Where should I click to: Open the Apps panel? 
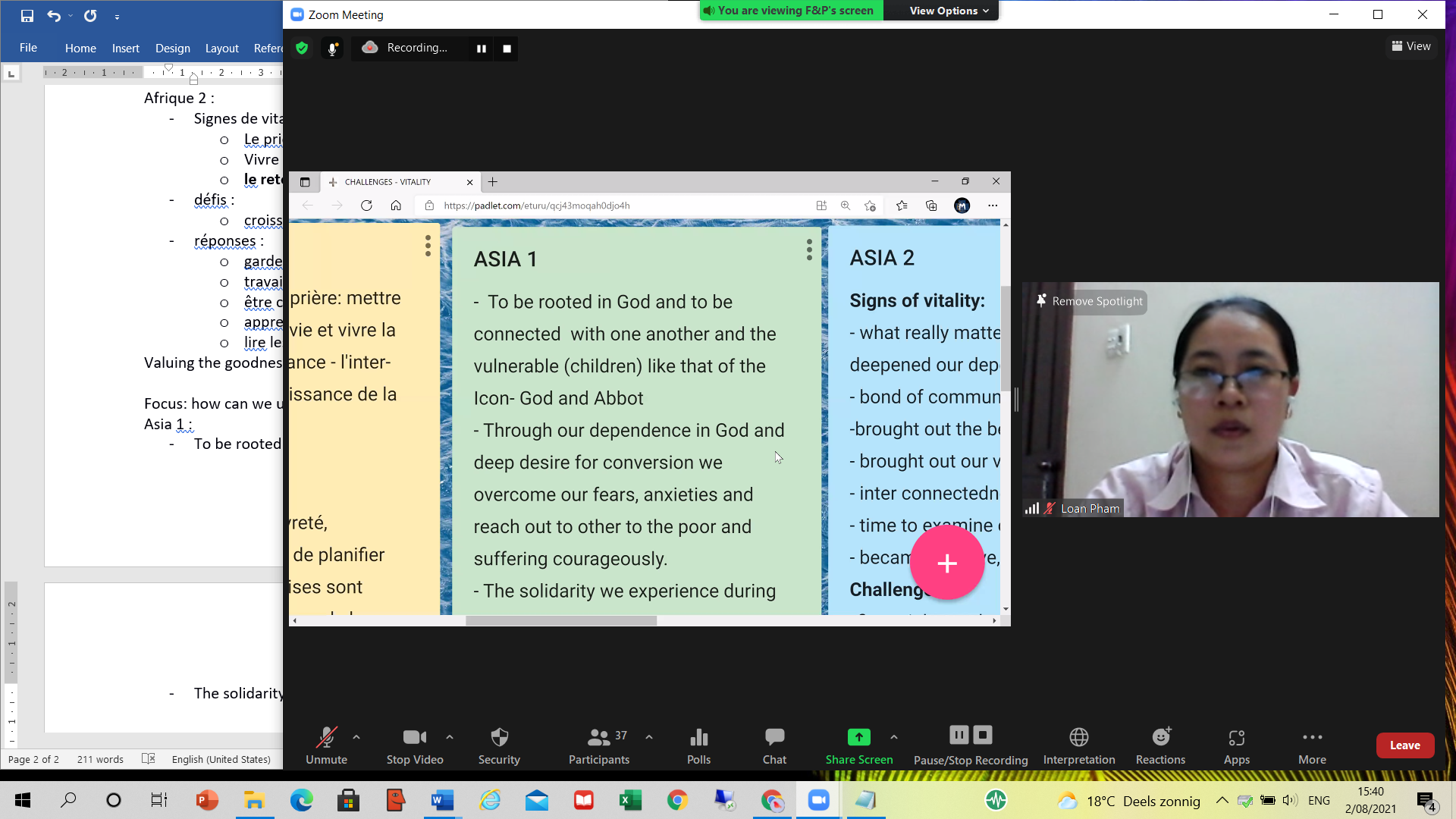tap(1236, 745)
